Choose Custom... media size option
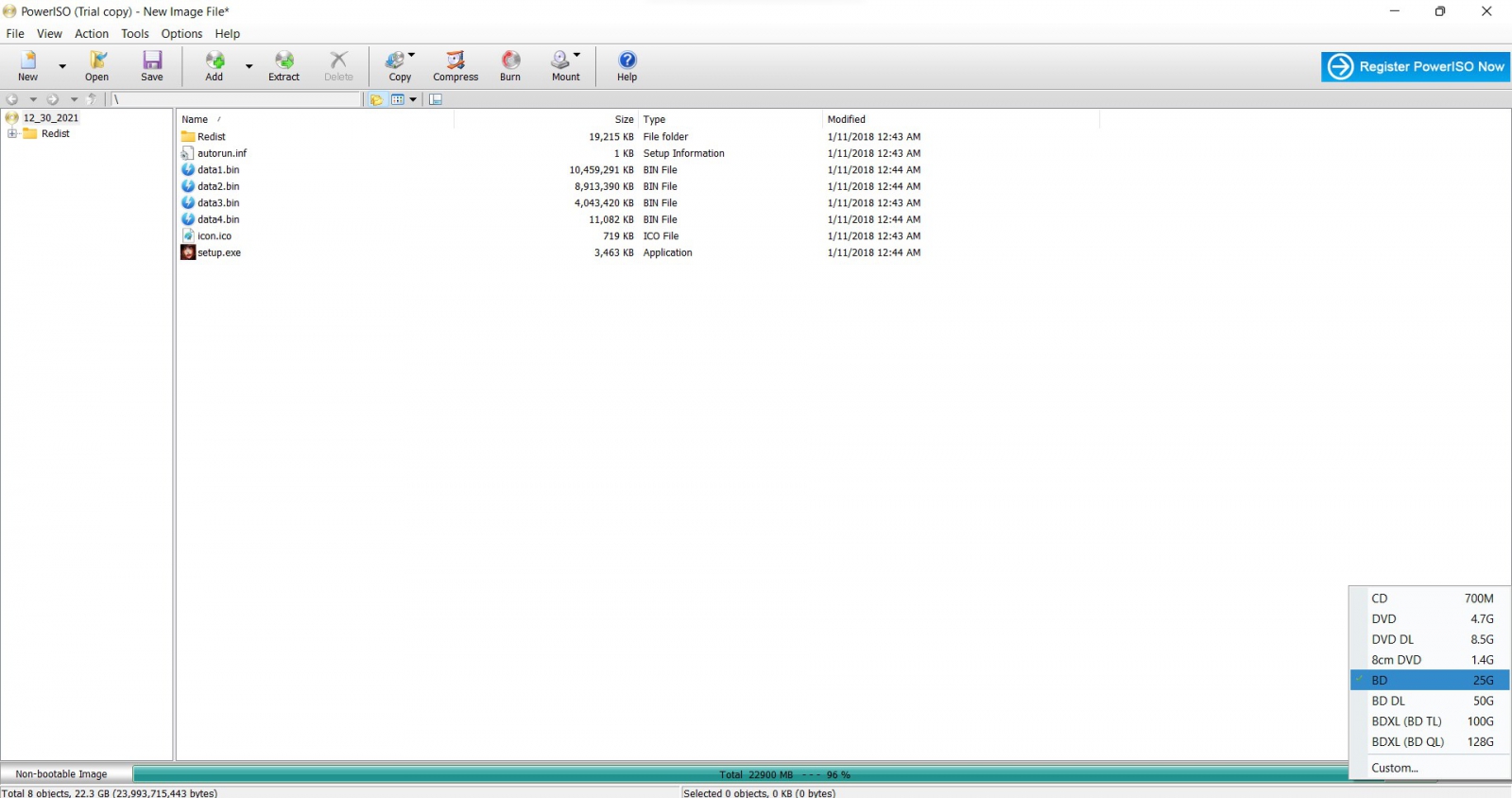 1430,768
